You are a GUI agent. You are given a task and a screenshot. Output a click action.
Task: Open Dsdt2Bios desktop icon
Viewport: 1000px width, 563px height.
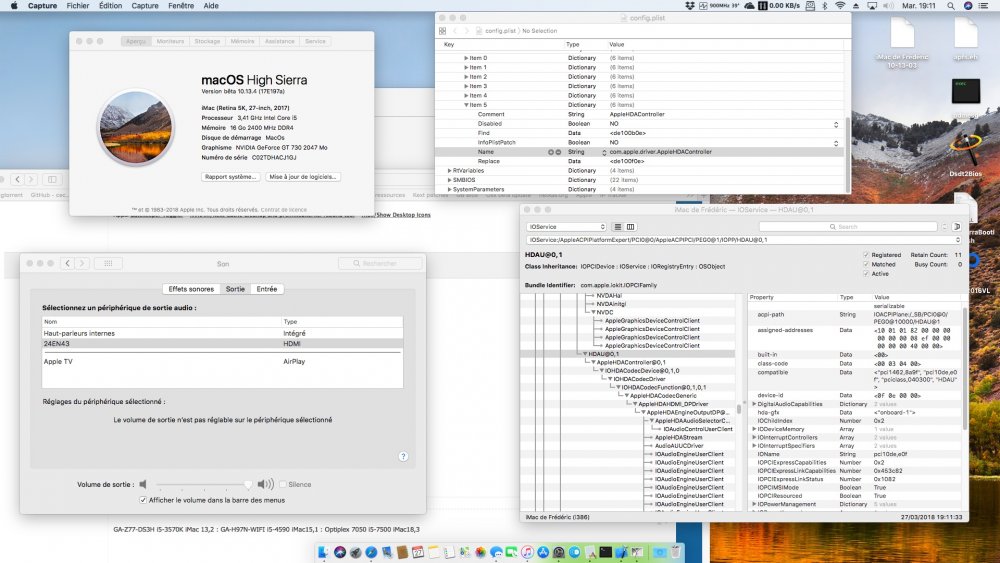point(965,154)
